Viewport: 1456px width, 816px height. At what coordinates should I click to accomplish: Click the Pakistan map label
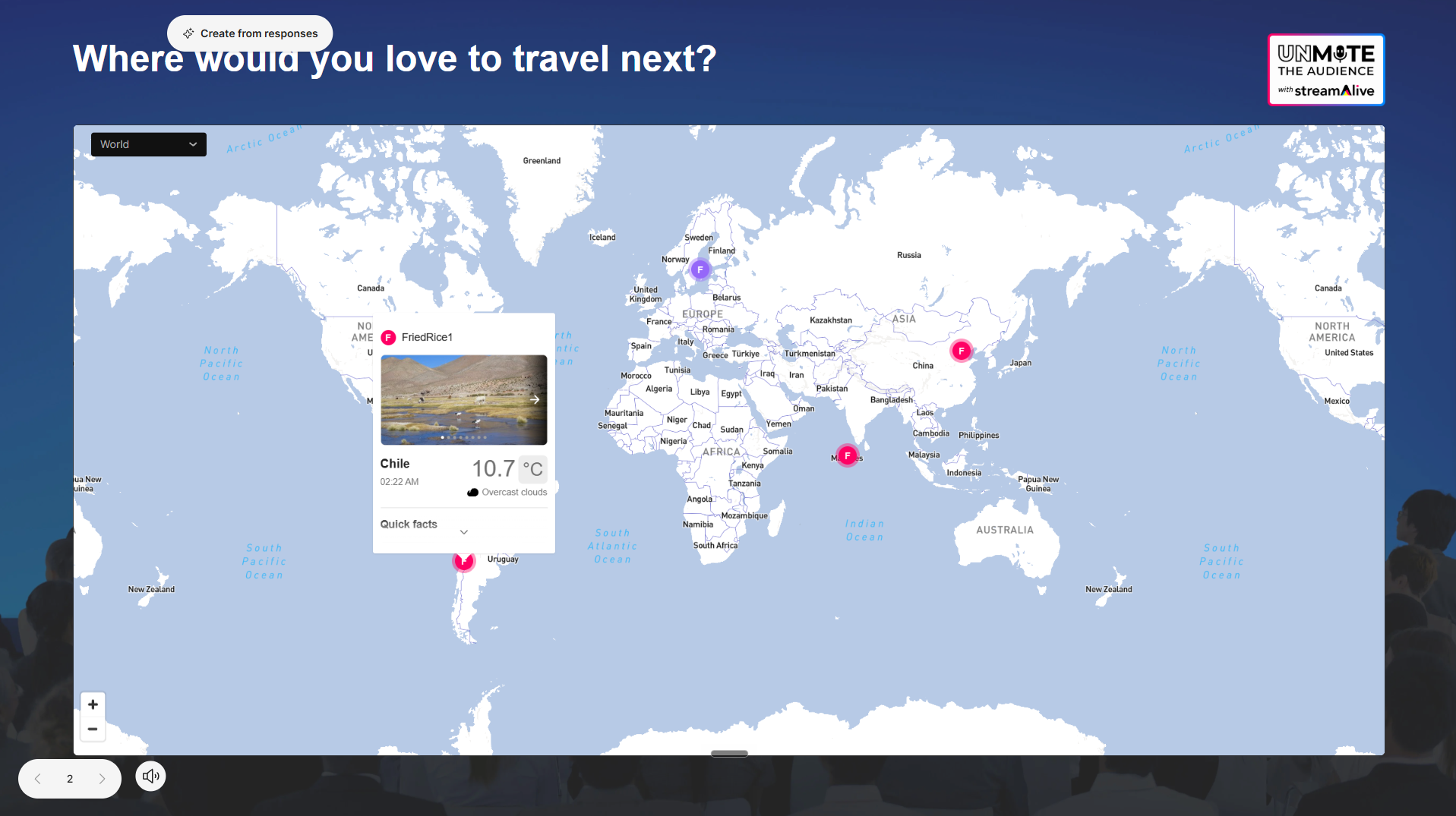832,389
